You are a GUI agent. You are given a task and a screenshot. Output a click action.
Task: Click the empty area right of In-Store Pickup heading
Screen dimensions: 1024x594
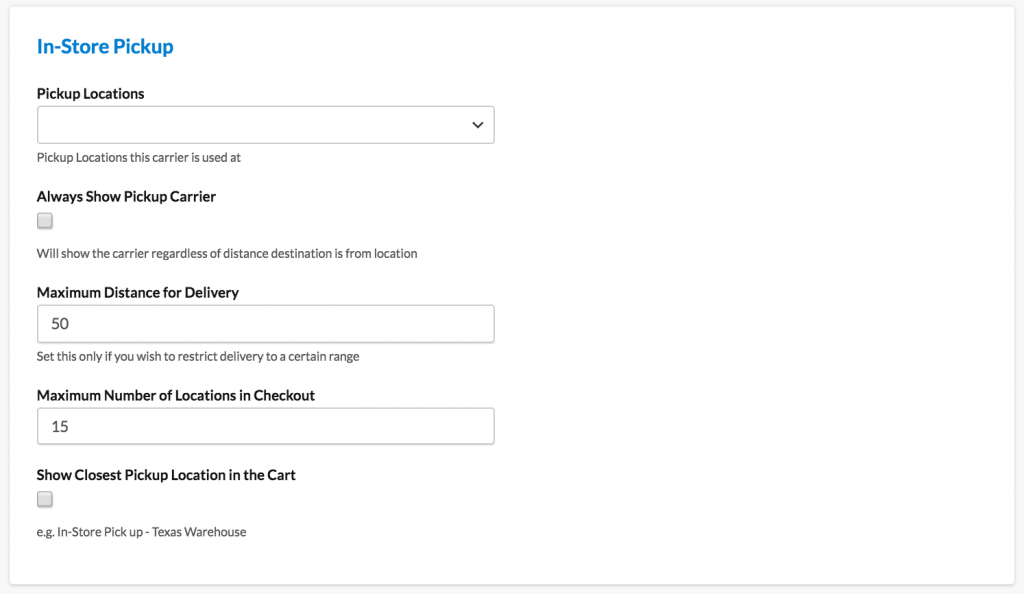point(600,47)
